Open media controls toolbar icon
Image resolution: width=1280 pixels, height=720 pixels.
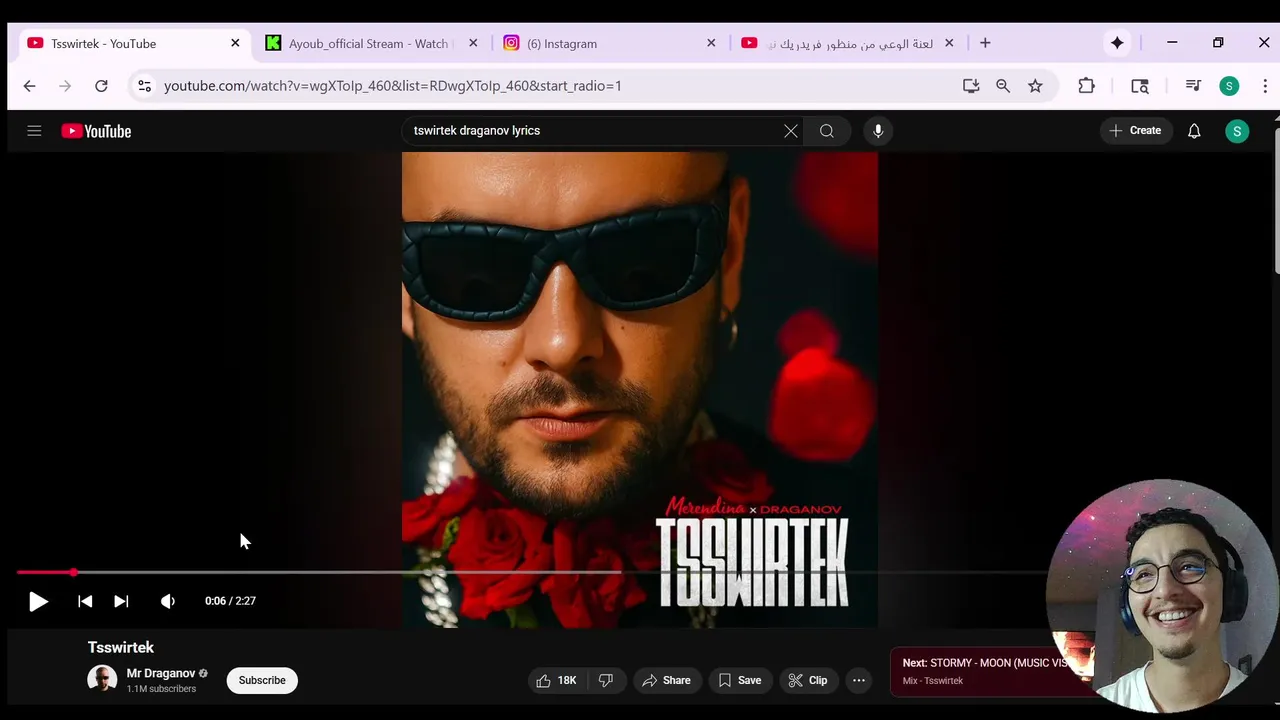point(1193,86)
